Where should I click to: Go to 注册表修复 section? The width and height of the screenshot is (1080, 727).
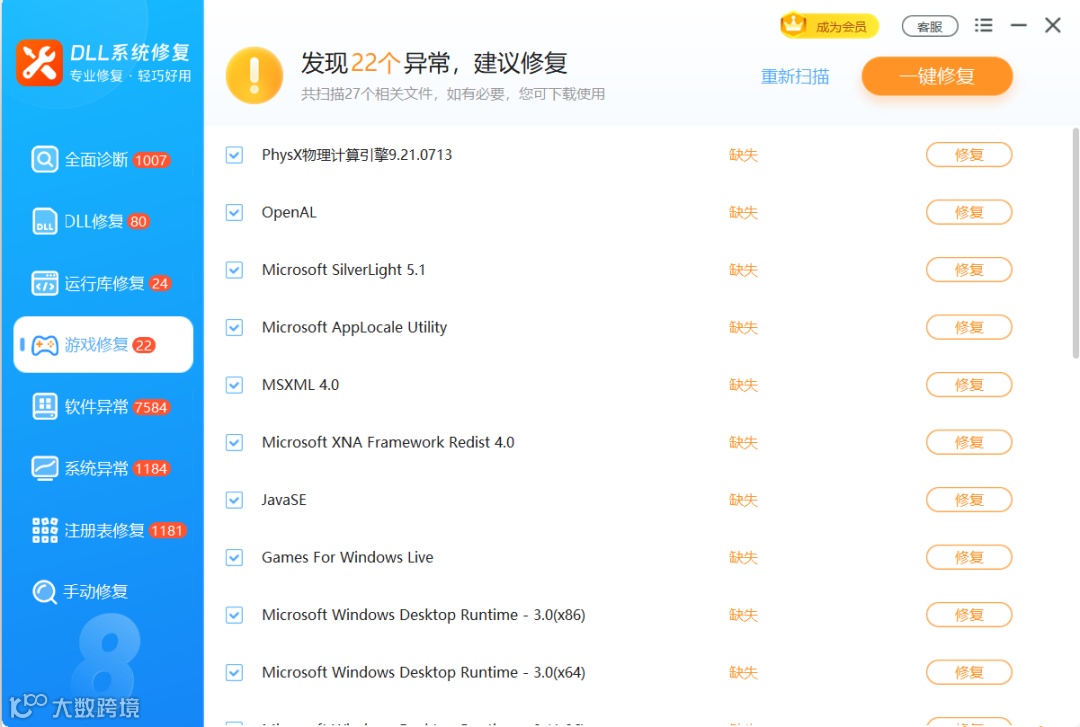pos(102,530)
